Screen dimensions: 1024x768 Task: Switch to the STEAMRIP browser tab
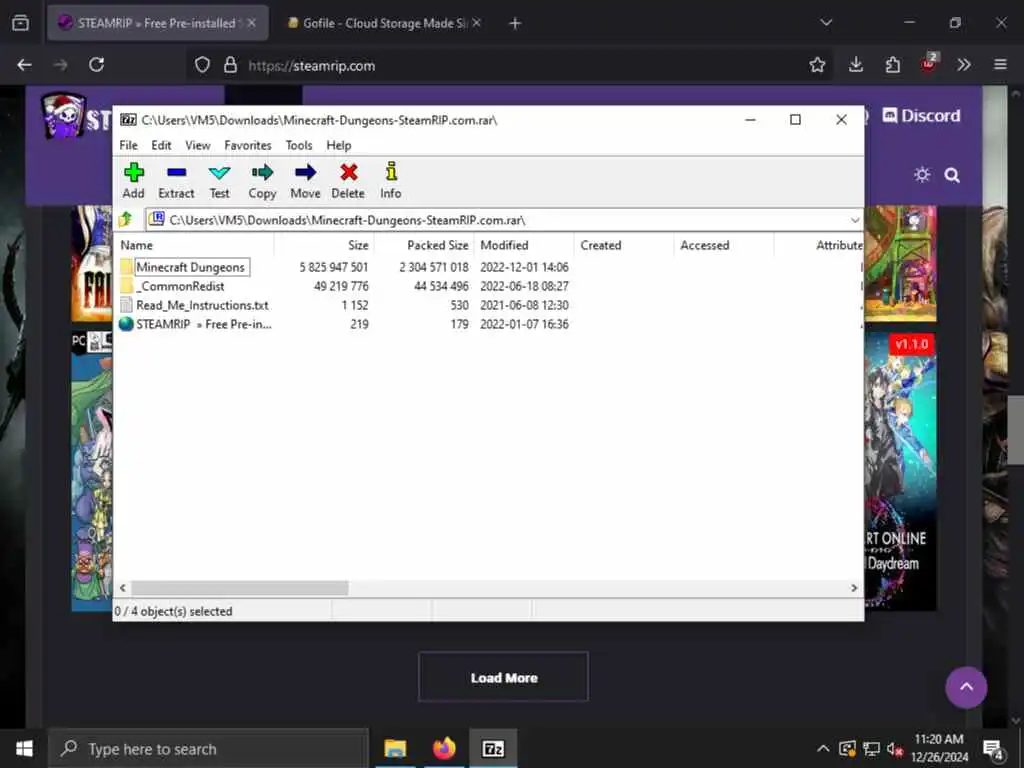(157, 23)
